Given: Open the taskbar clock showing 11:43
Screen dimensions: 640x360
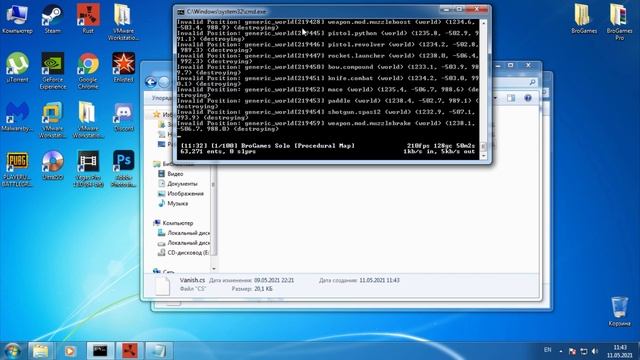Looking at the screenshot, I should tap(620, 351).
